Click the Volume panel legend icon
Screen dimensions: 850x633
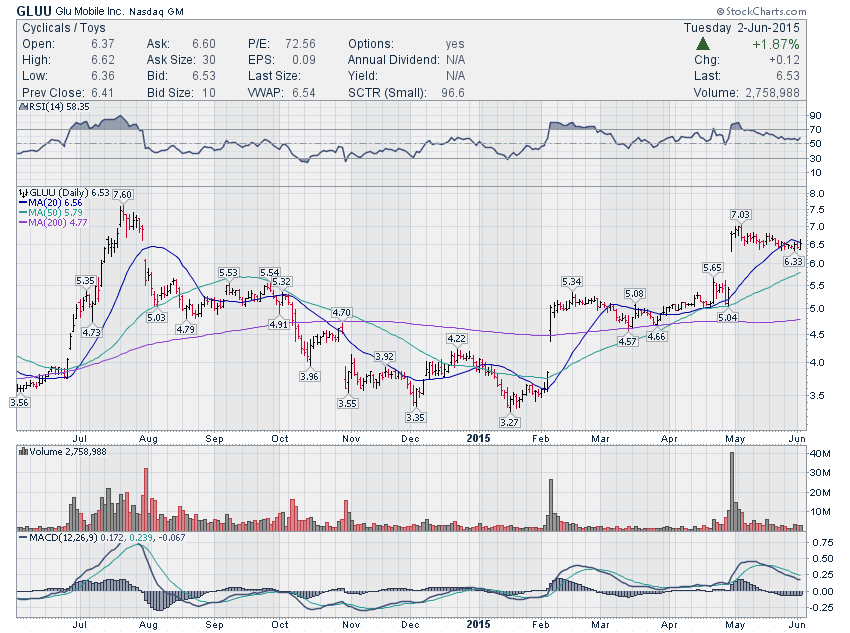coord(23,451)
